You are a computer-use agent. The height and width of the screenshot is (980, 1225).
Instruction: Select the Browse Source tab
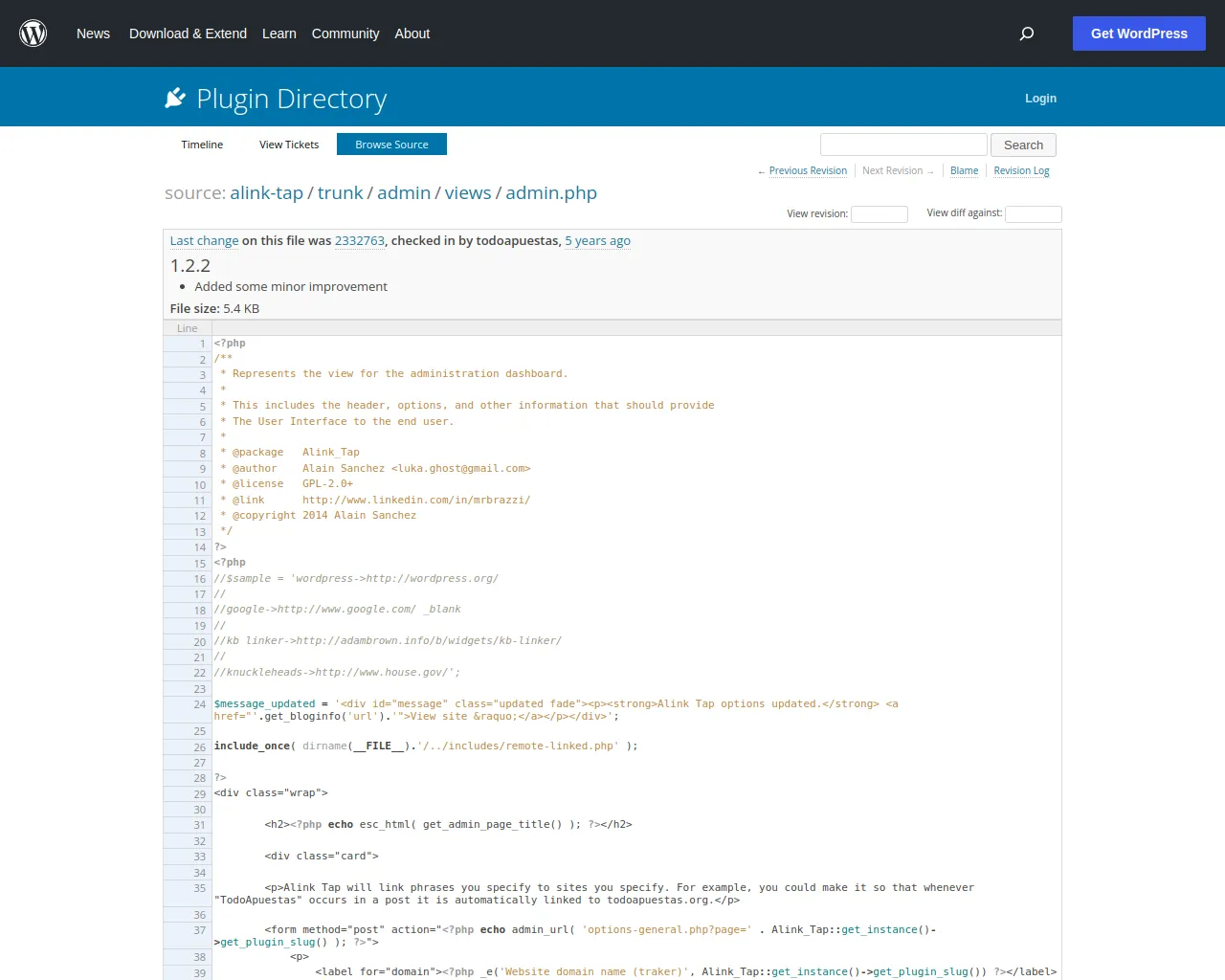(391, 145)
